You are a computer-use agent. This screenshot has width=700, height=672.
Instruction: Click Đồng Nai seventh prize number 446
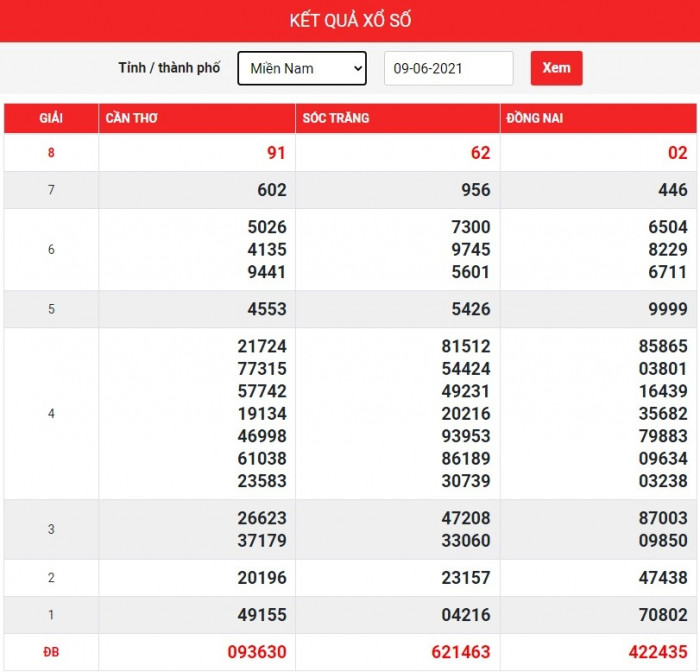pos(672,190)
